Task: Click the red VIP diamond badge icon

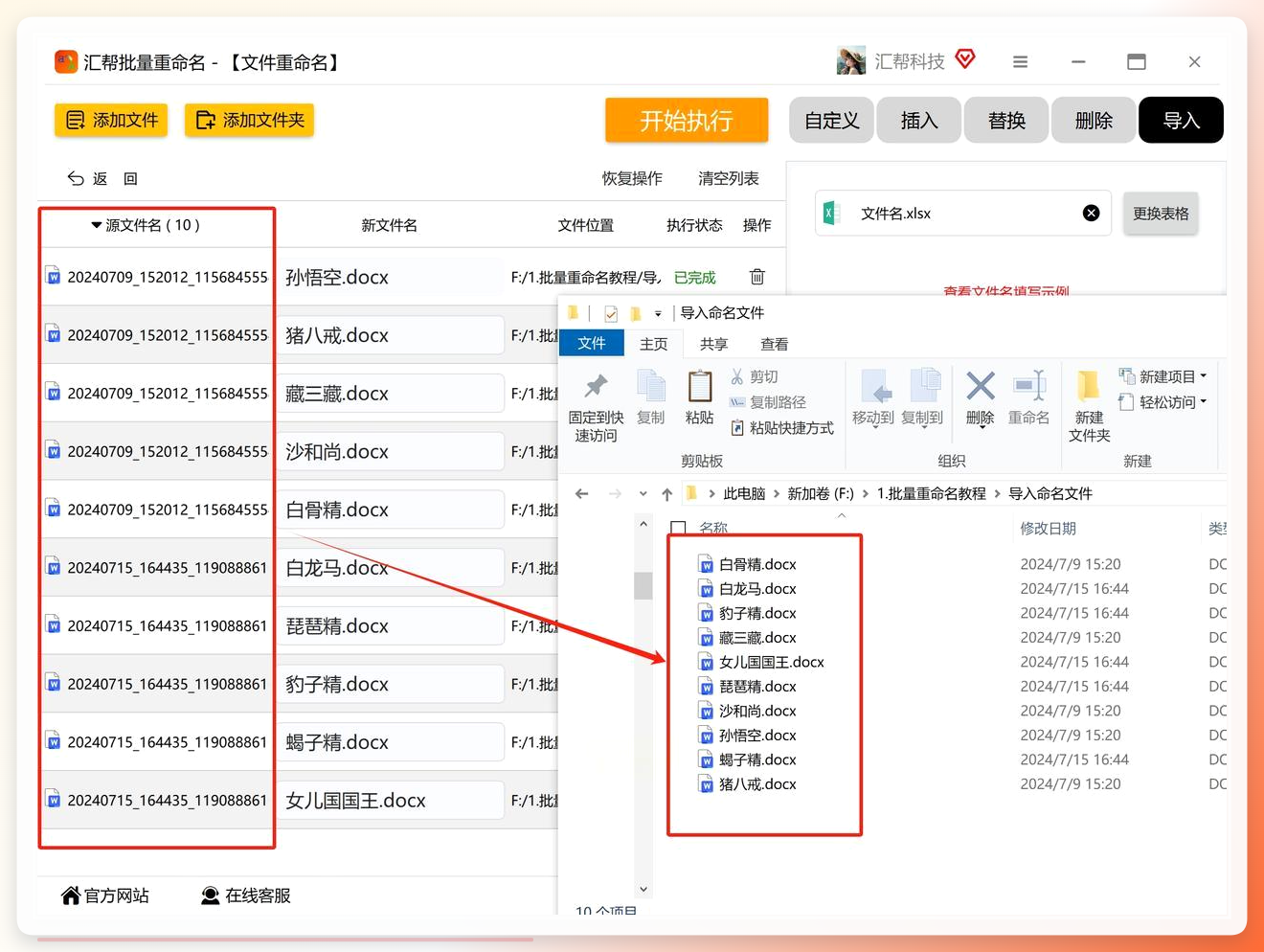Action: pos(965,59)
